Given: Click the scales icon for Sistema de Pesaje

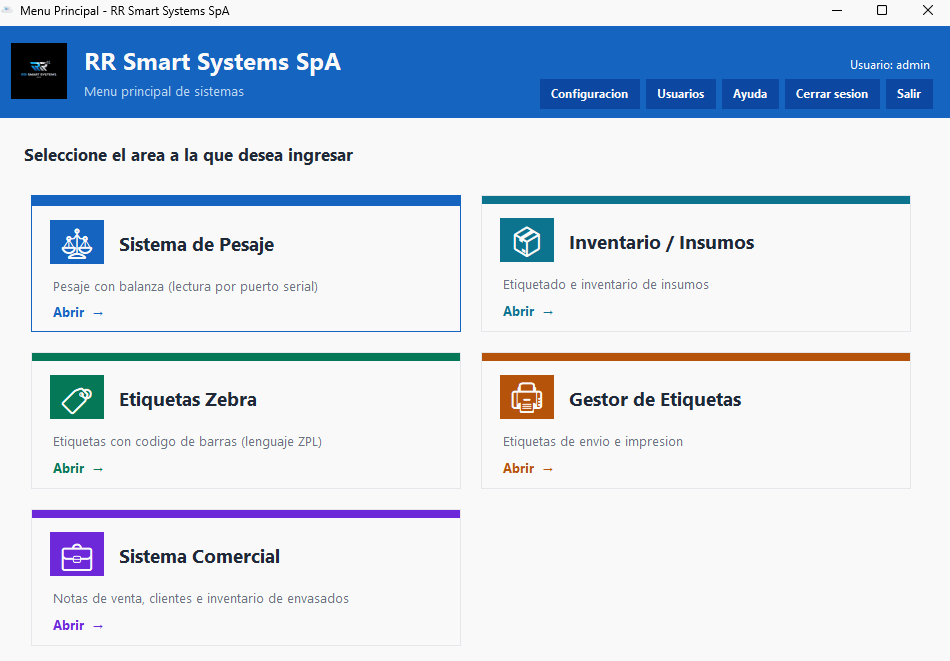Looking at the screenshot, I should [77, 242].
